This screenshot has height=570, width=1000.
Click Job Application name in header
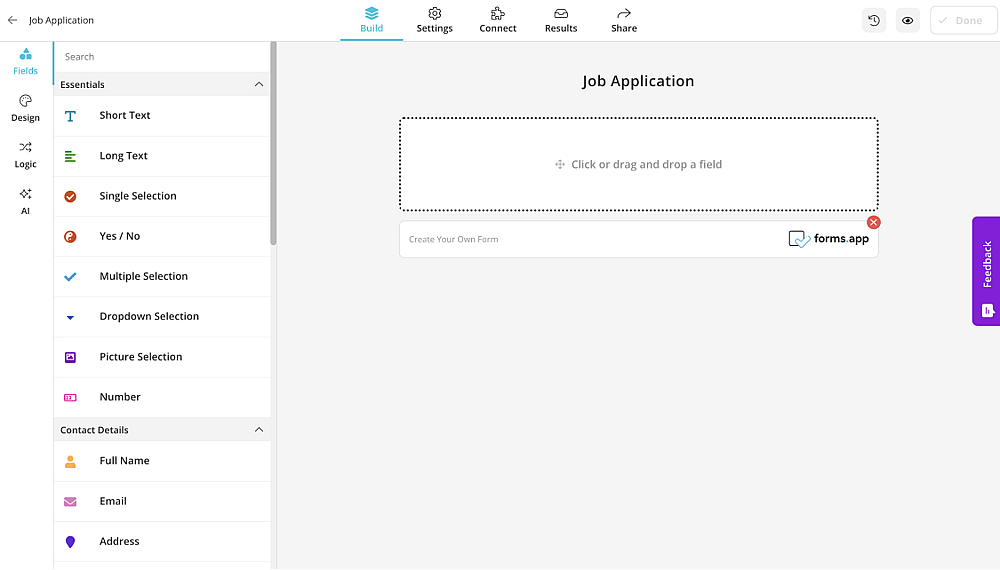61,20
